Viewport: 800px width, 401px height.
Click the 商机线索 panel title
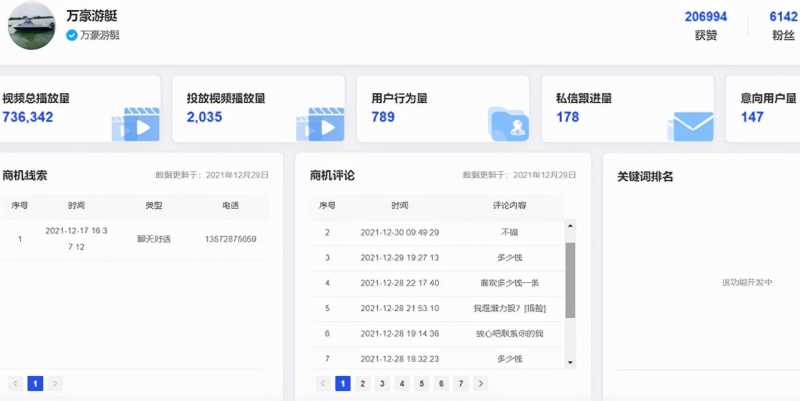[24, 176]
